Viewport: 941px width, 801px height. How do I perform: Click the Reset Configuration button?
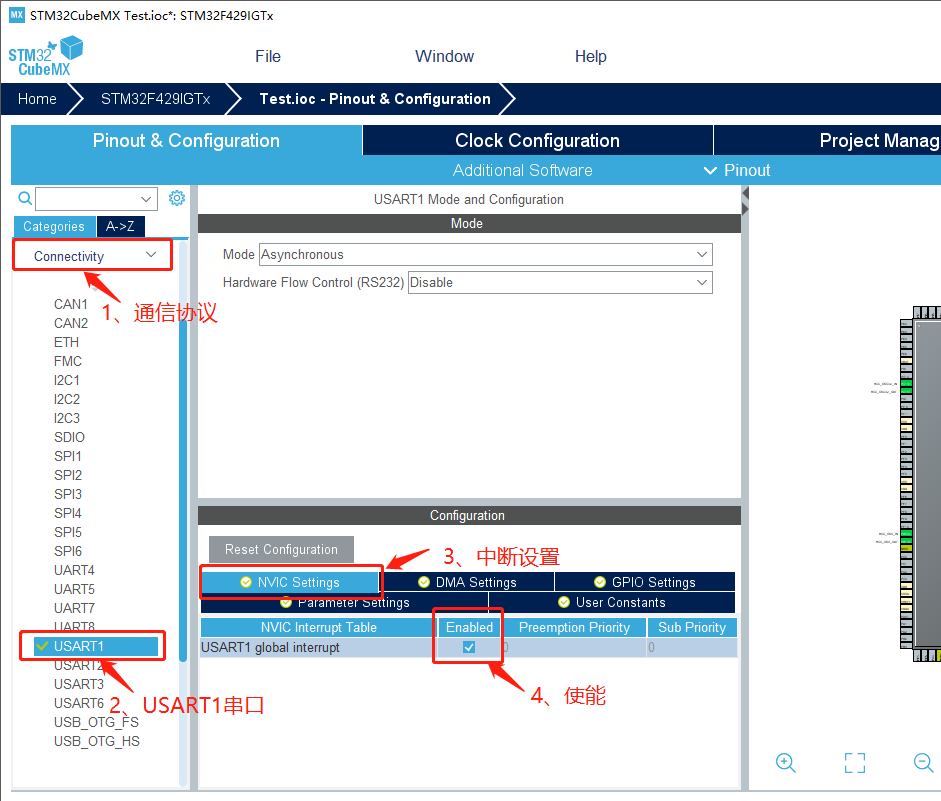pyautogui.click(x=281, y=549)
